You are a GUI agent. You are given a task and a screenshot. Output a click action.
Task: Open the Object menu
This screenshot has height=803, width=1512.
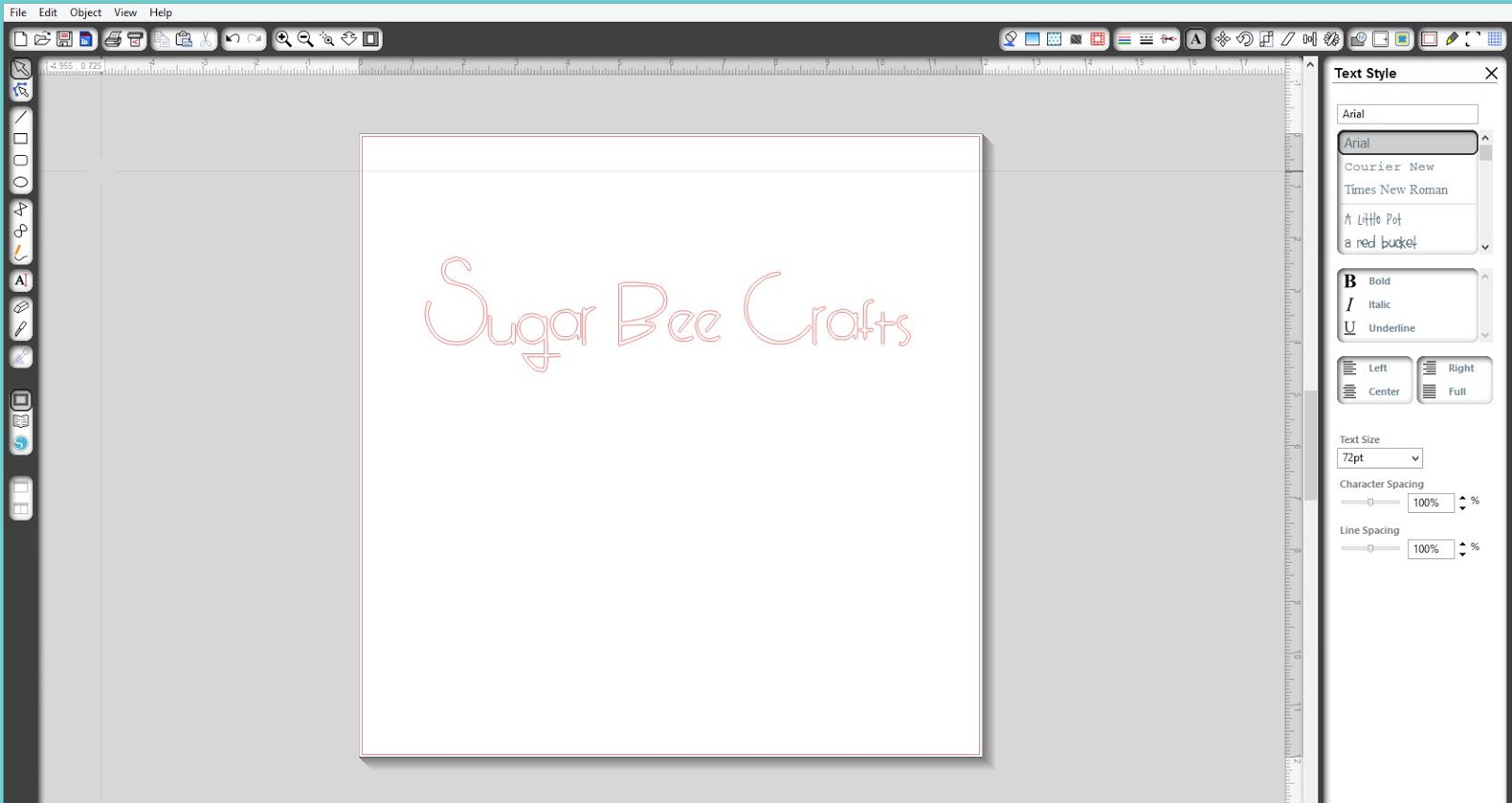tap(86, 12)
